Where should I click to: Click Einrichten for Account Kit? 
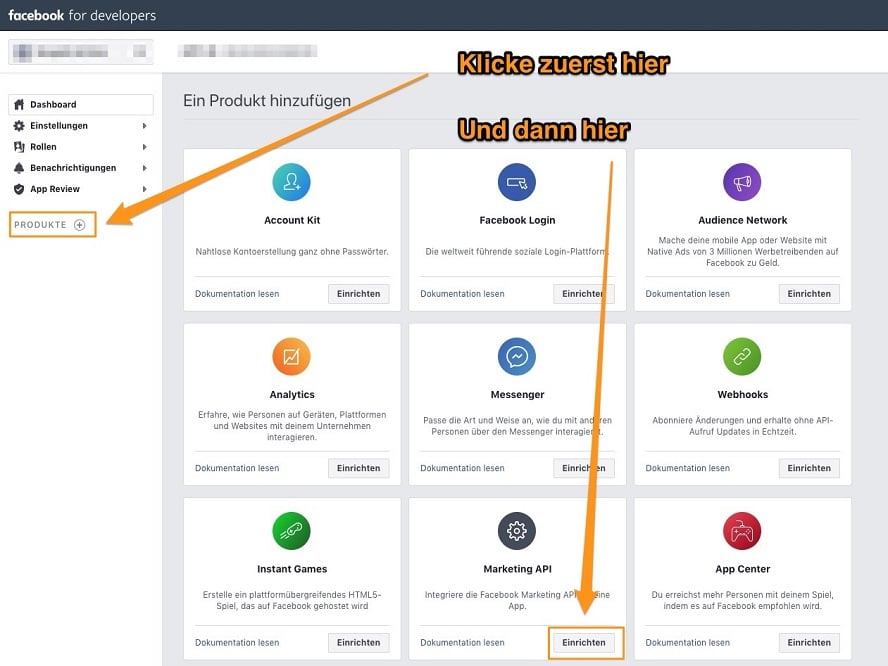pyautogui.click(x=358, y=294)
